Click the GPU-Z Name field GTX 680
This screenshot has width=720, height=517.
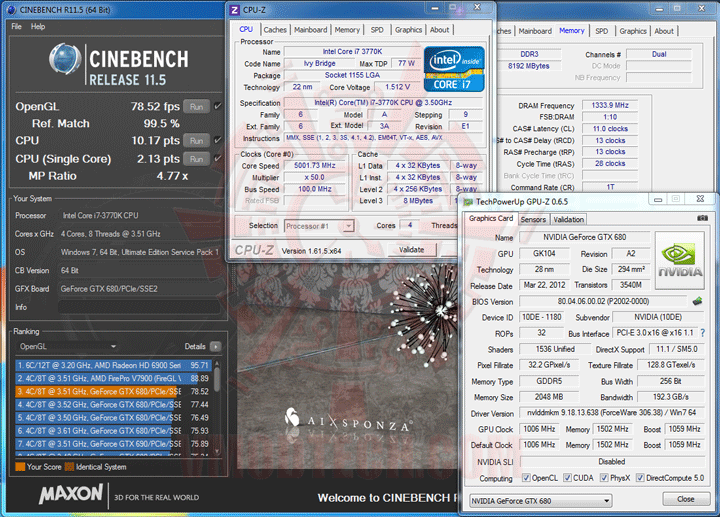point(585,237)
